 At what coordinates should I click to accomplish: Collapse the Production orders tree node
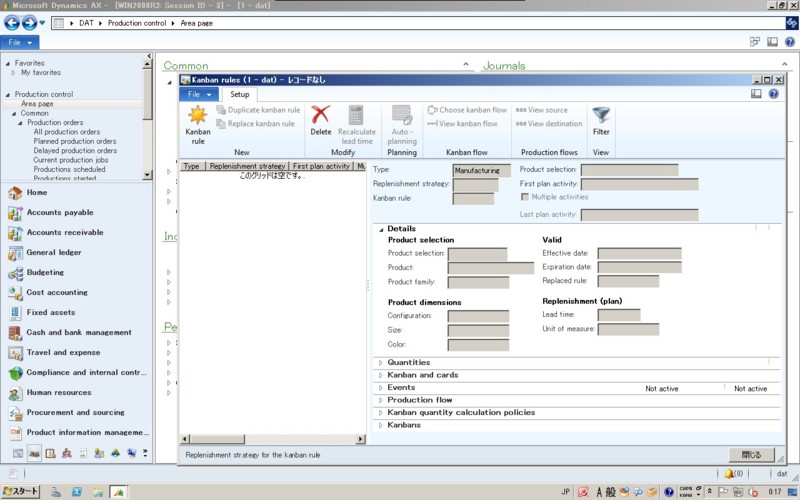click(x=20, y=123)
